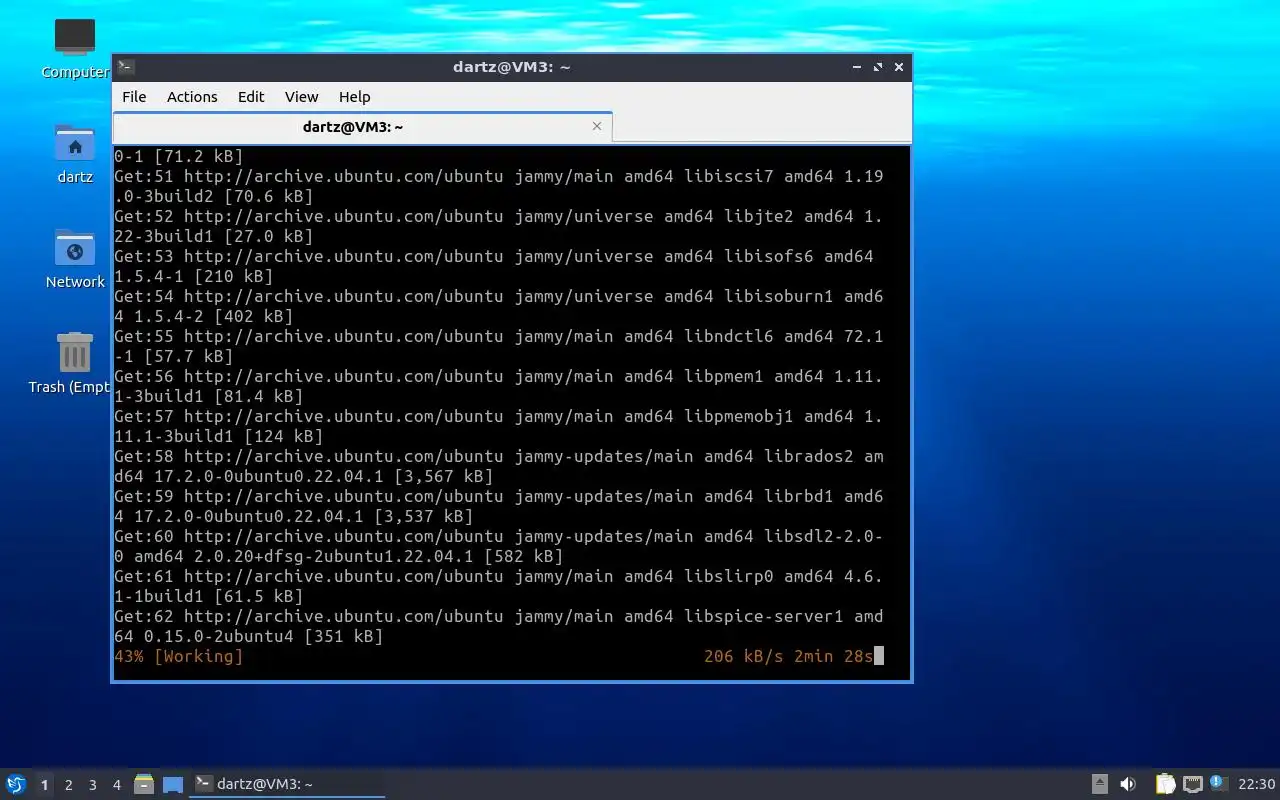Select the dartz@VM3 terminal taskbar button
The width and height of the screenshot is (1280, 800).
288,784
